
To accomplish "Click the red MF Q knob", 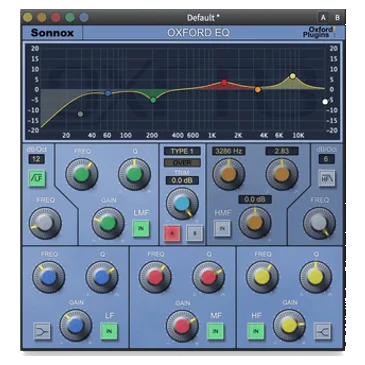I will (209, 277).
